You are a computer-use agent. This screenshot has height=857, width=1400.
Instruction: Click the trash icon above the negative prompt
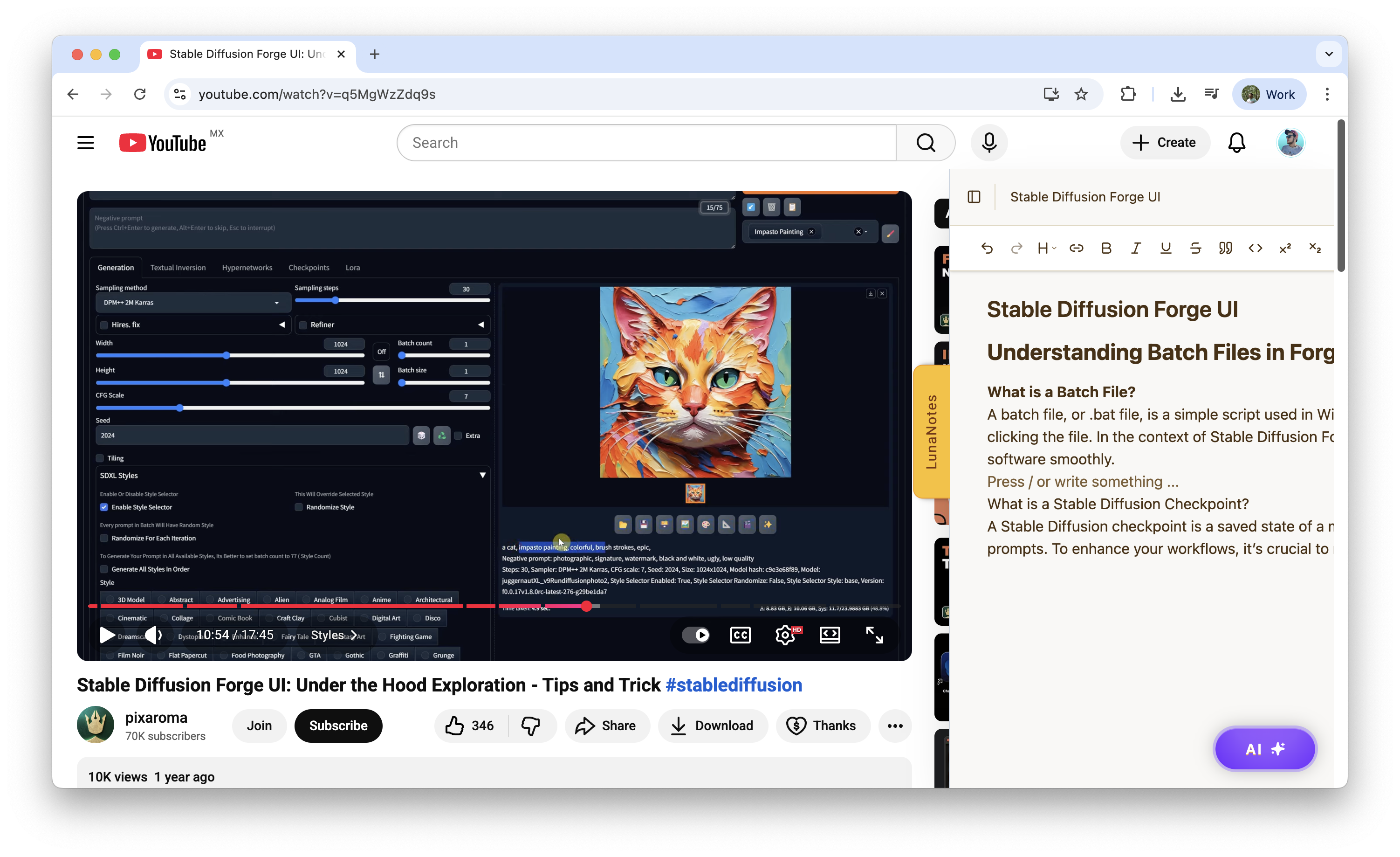click(x=771, y=207)
